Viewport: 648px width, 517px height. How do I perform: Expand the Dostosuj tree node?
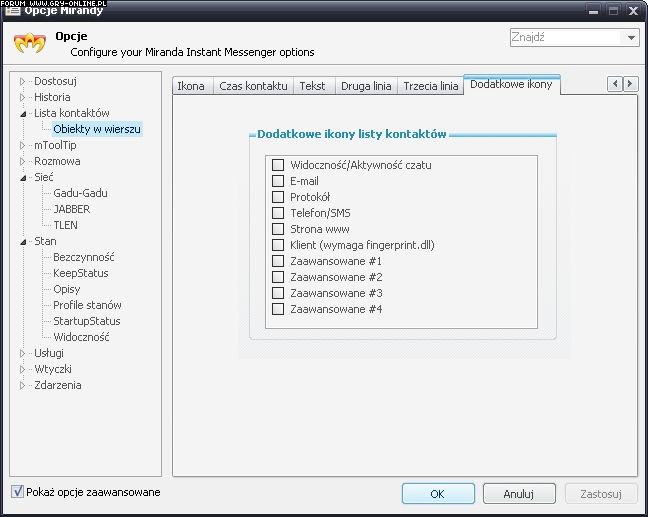click(22, 81)
